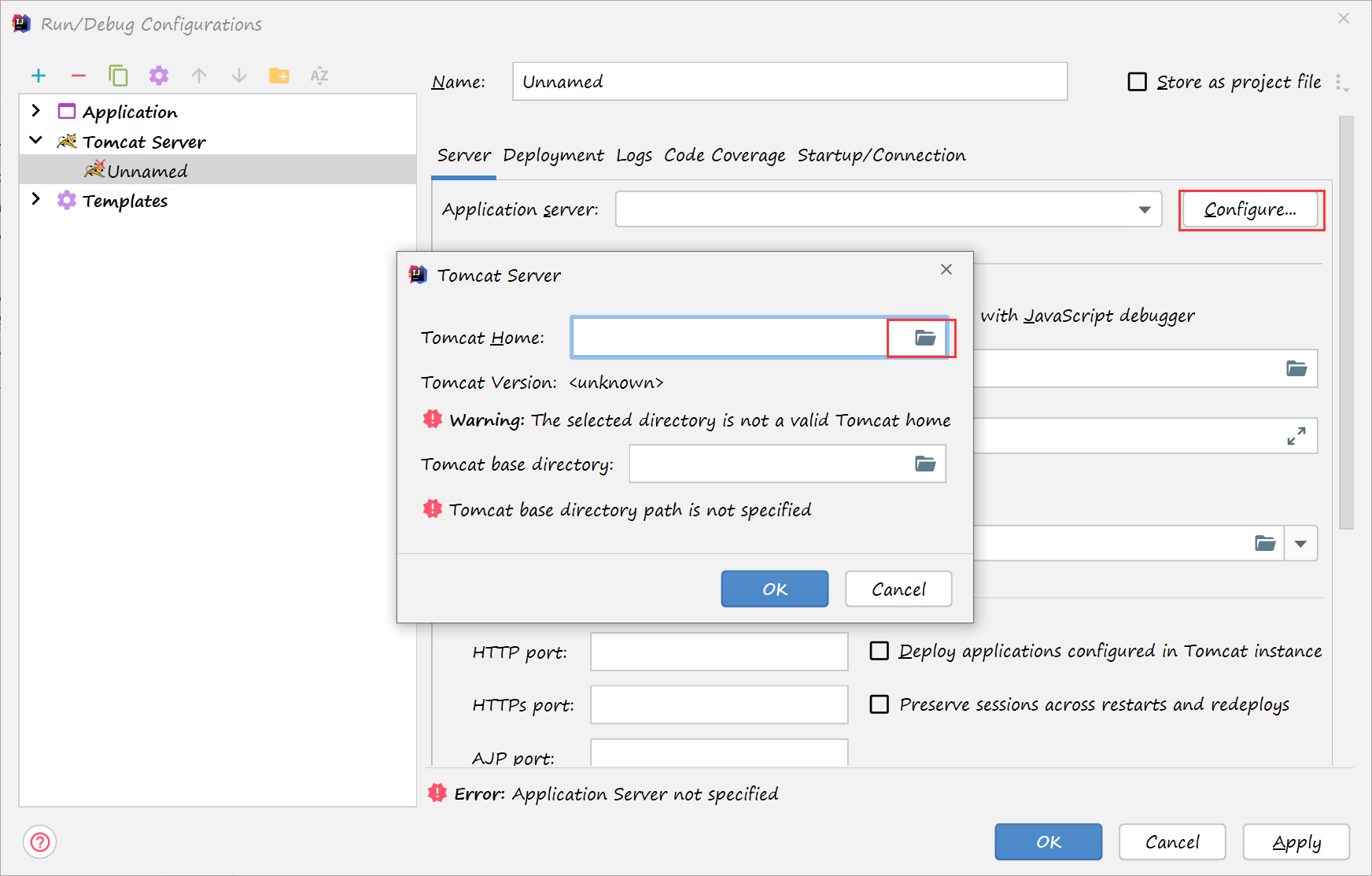Open the more options dots beside Store as project file
1372x876 pixels.
click(1341, 83)
